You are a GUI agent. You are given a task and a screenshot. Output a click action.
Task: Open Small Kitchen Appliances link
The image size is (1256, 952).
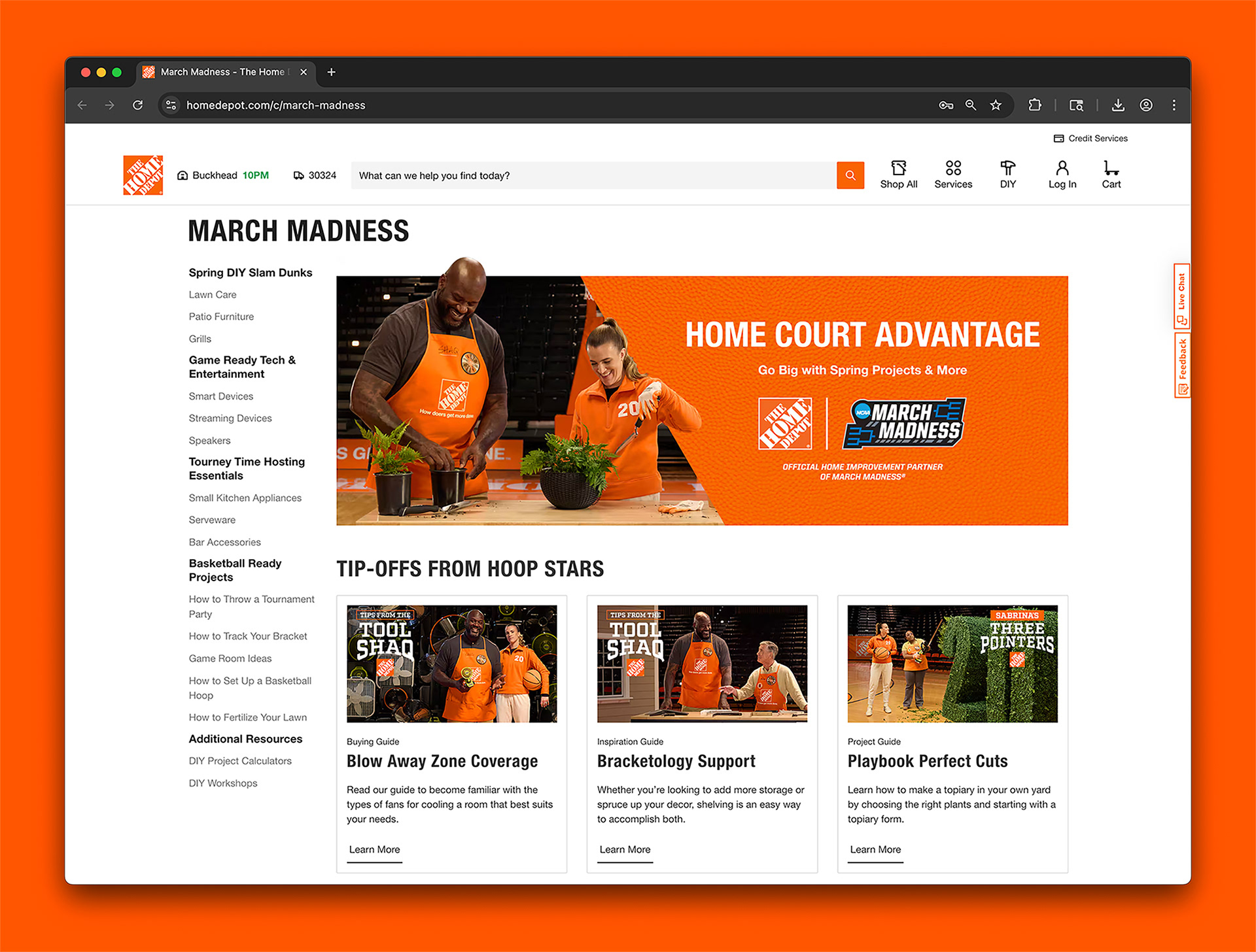coord(245,498)
